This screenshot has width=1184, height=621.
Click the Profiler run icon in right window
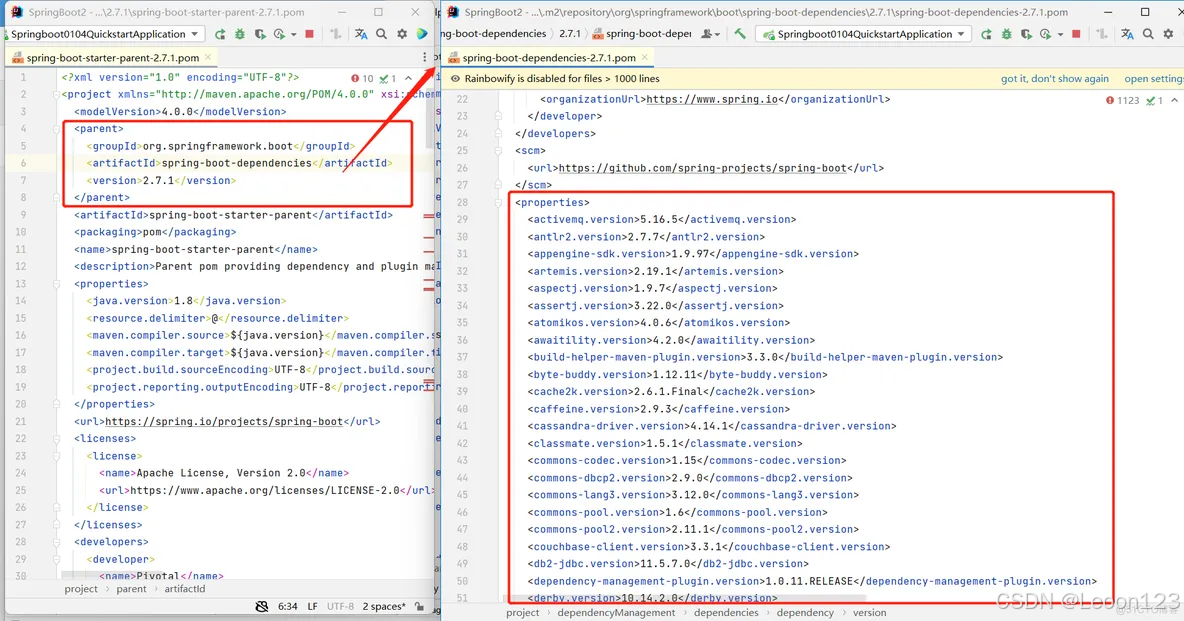(1046, 34)
